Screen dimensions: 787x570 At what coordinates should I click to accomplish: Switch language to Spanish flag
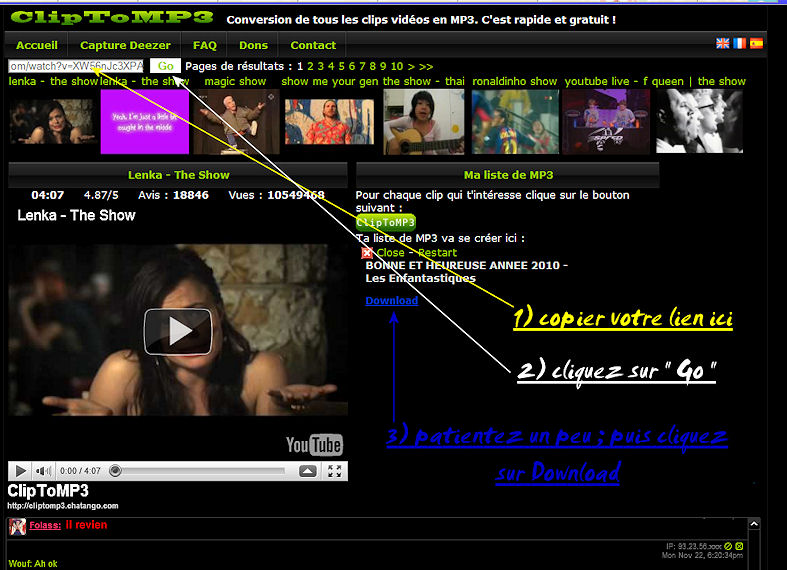point(756,43)
